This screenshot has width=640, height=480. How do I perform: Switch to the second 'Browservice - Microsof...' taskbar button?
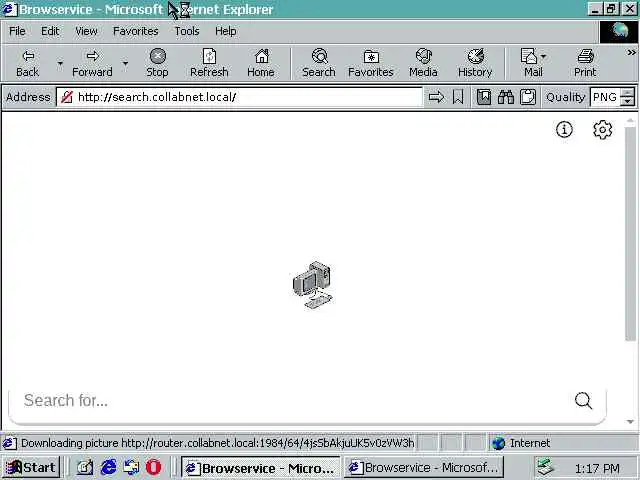(x=424, y=467)
